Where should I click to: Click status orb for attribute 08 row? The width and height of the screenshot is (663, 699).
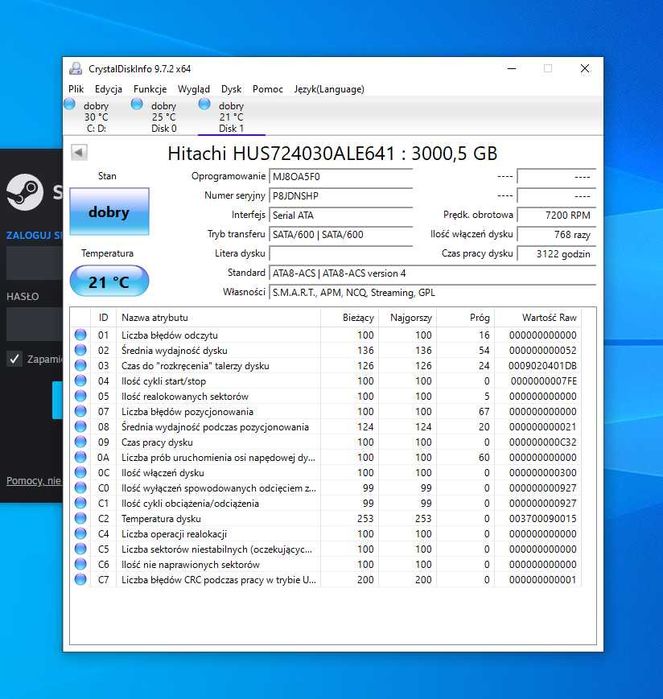coord(81,427)
